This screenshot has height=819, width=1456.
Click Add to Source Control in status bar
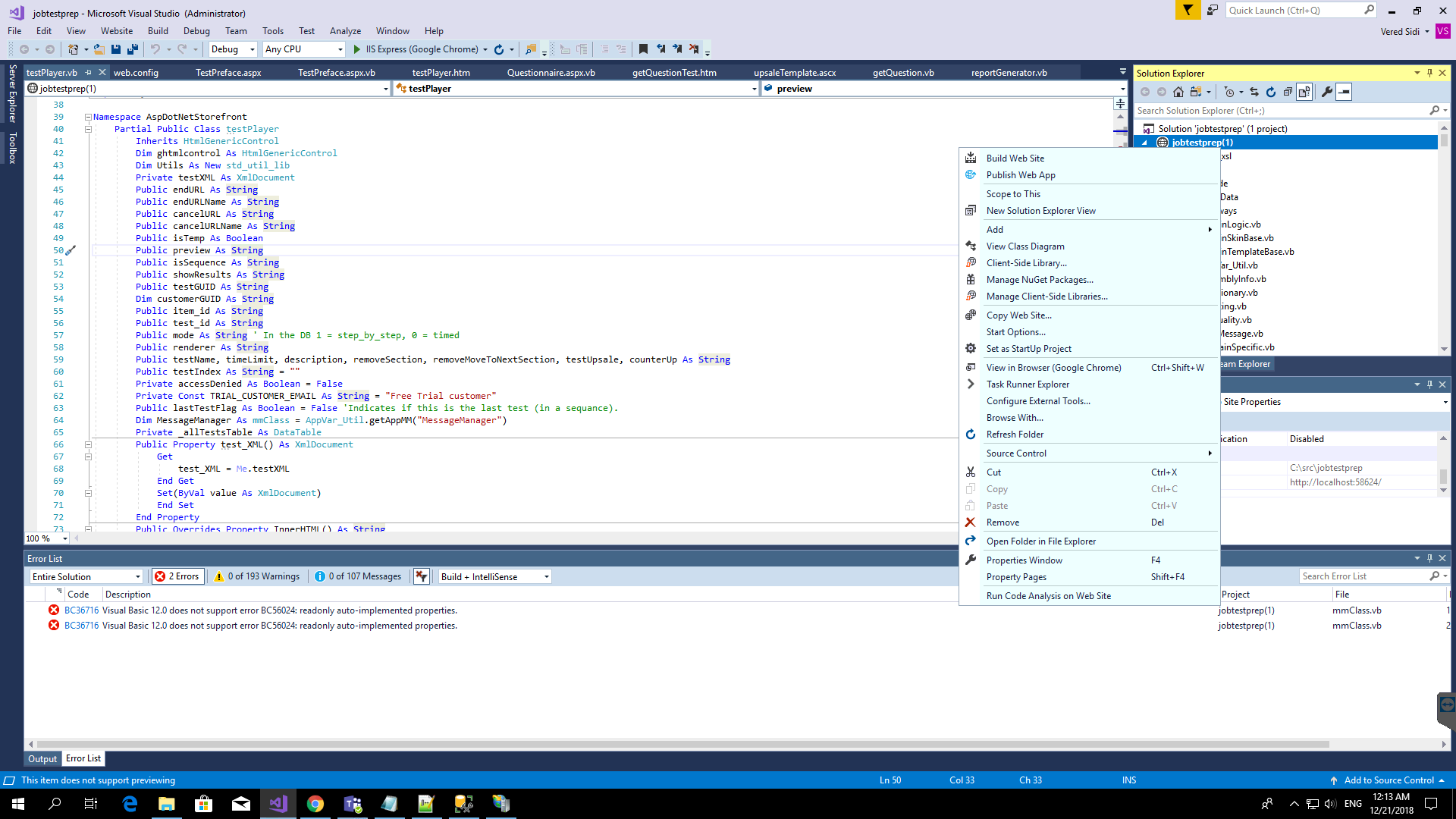[x=1389, y=780]
